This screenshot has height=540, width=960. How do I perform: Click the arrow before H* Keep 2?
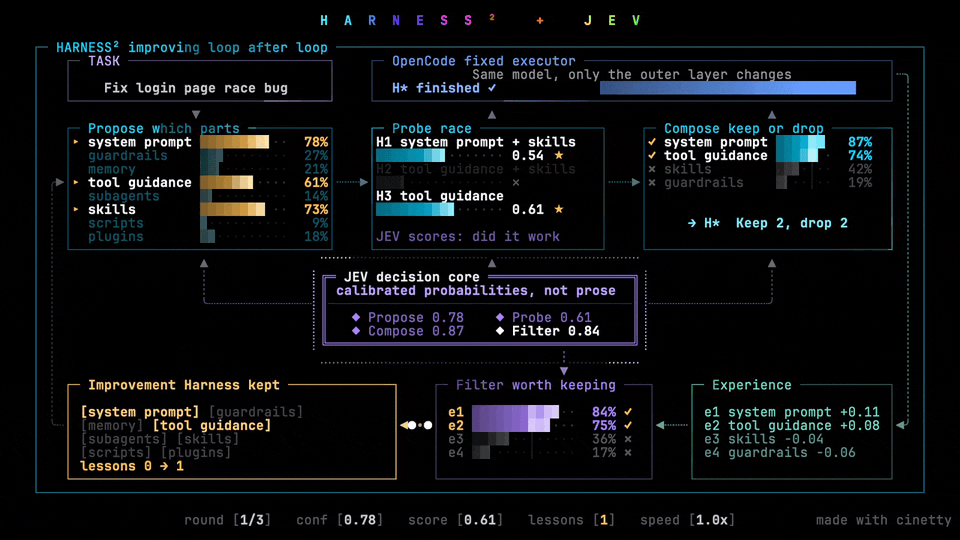click(x=692, y=223)
